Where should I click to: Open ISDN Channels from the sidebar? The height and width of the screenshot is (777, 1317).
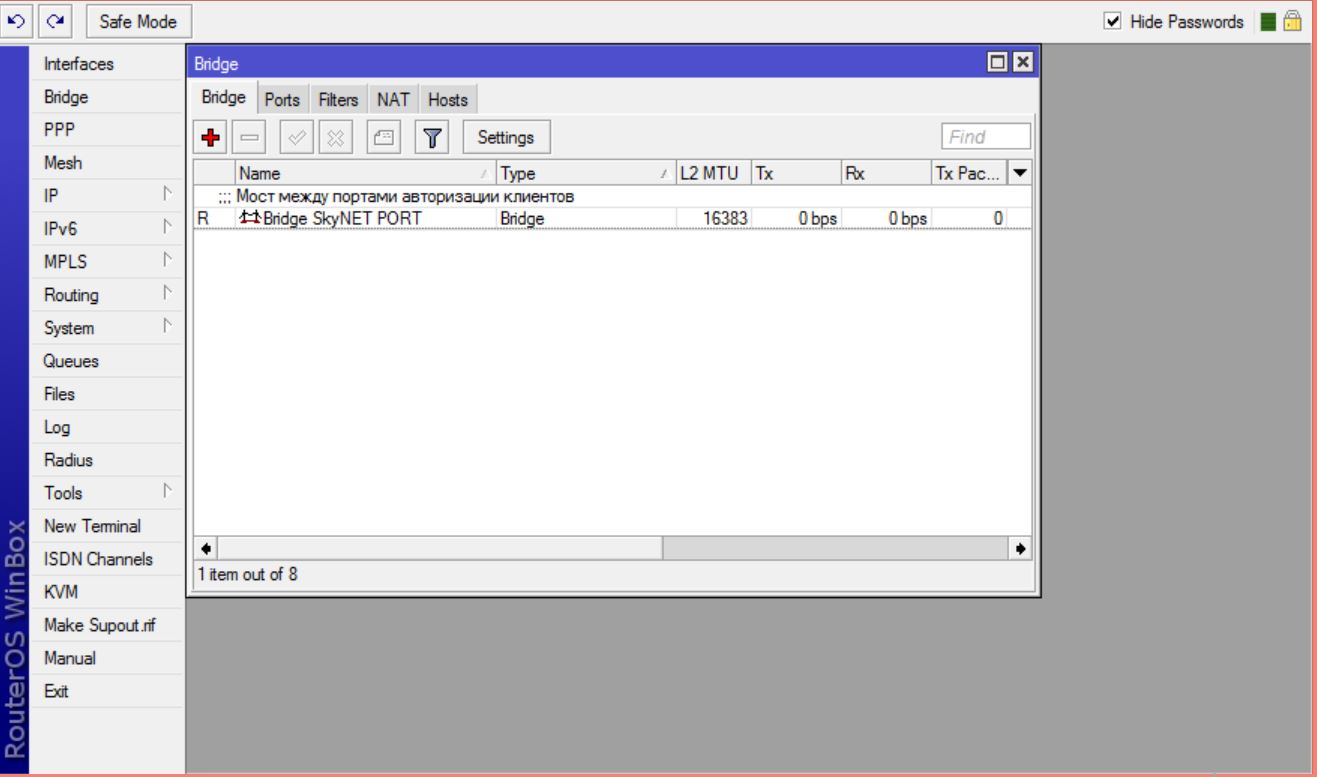coord(107,559)
